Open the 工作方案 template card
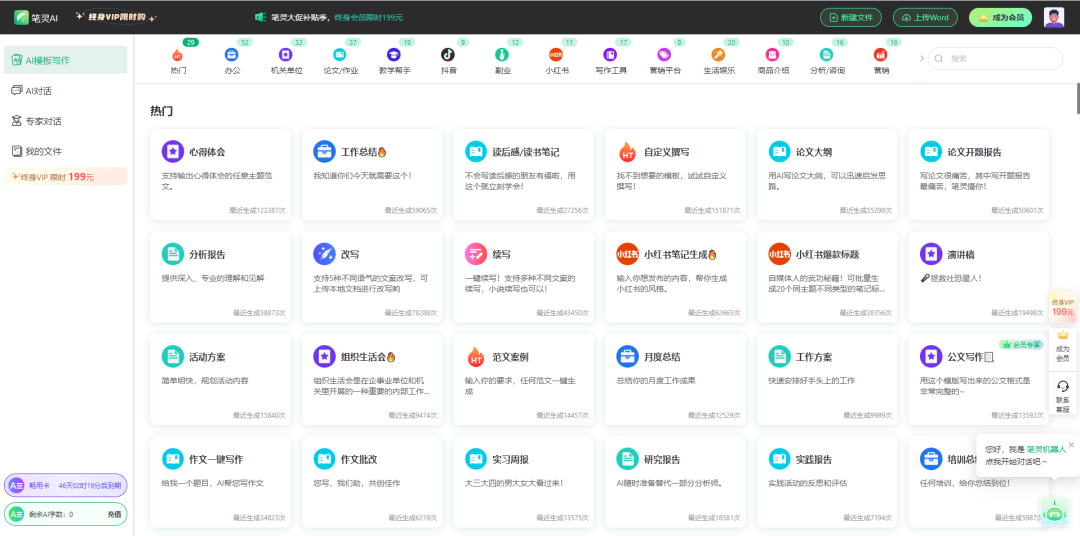The height and width of the screenshot is (536, 1080). [x=827, y=380]
